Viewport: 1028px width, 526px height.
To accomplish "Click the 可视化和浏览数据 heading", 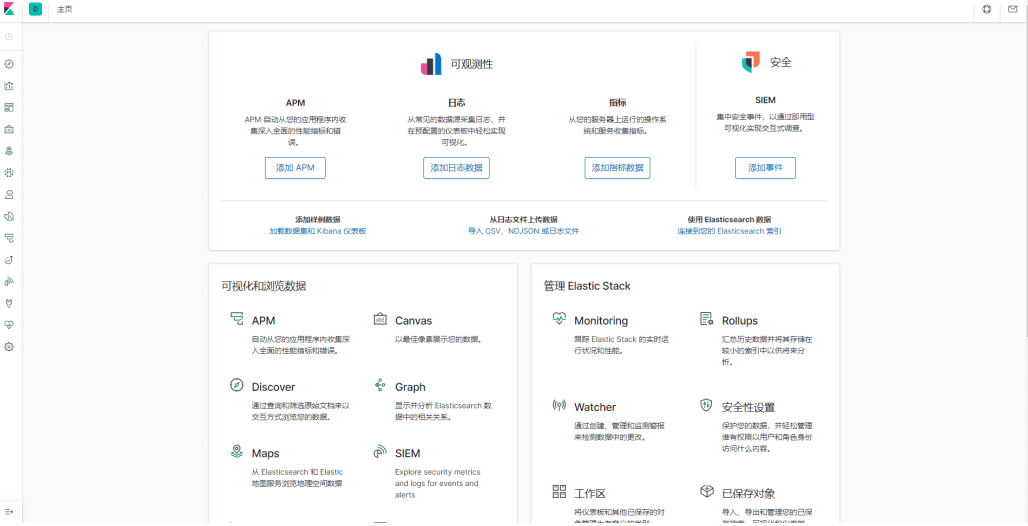I will tap(264, 286).
